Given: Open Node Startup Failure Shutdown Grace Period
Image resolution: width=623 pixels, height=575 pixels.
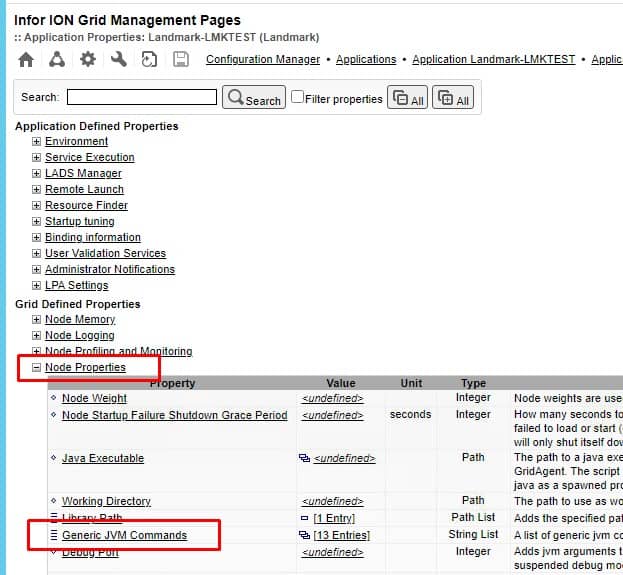Looking at the screenshot, I should [175, 415].
